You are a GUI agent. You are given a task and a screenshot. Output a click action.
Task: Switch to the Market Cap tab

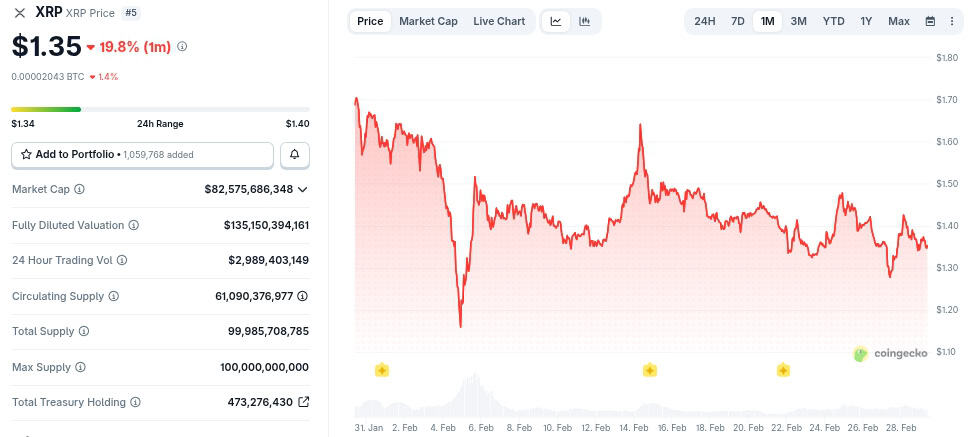[x=428, y=21]
